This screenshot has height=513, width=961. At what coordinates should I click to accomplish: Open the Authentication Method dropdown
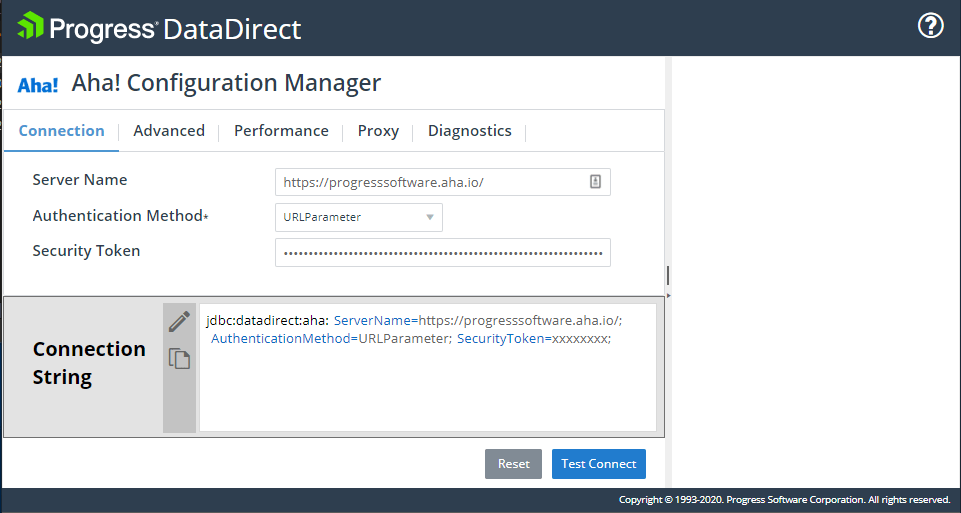(358, 217)
